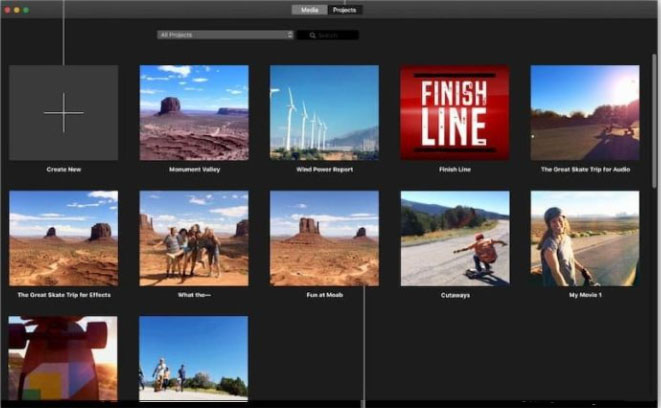The height and width of the screenshot is (408, 661).
Task: Switch to the Media tab
Action: click(309, 10)
